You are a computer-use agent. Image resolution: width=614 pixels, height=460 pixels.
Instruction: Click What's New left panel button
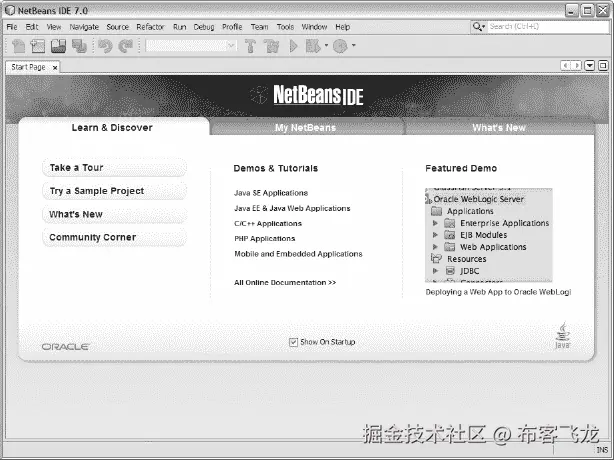click(114, 215)
